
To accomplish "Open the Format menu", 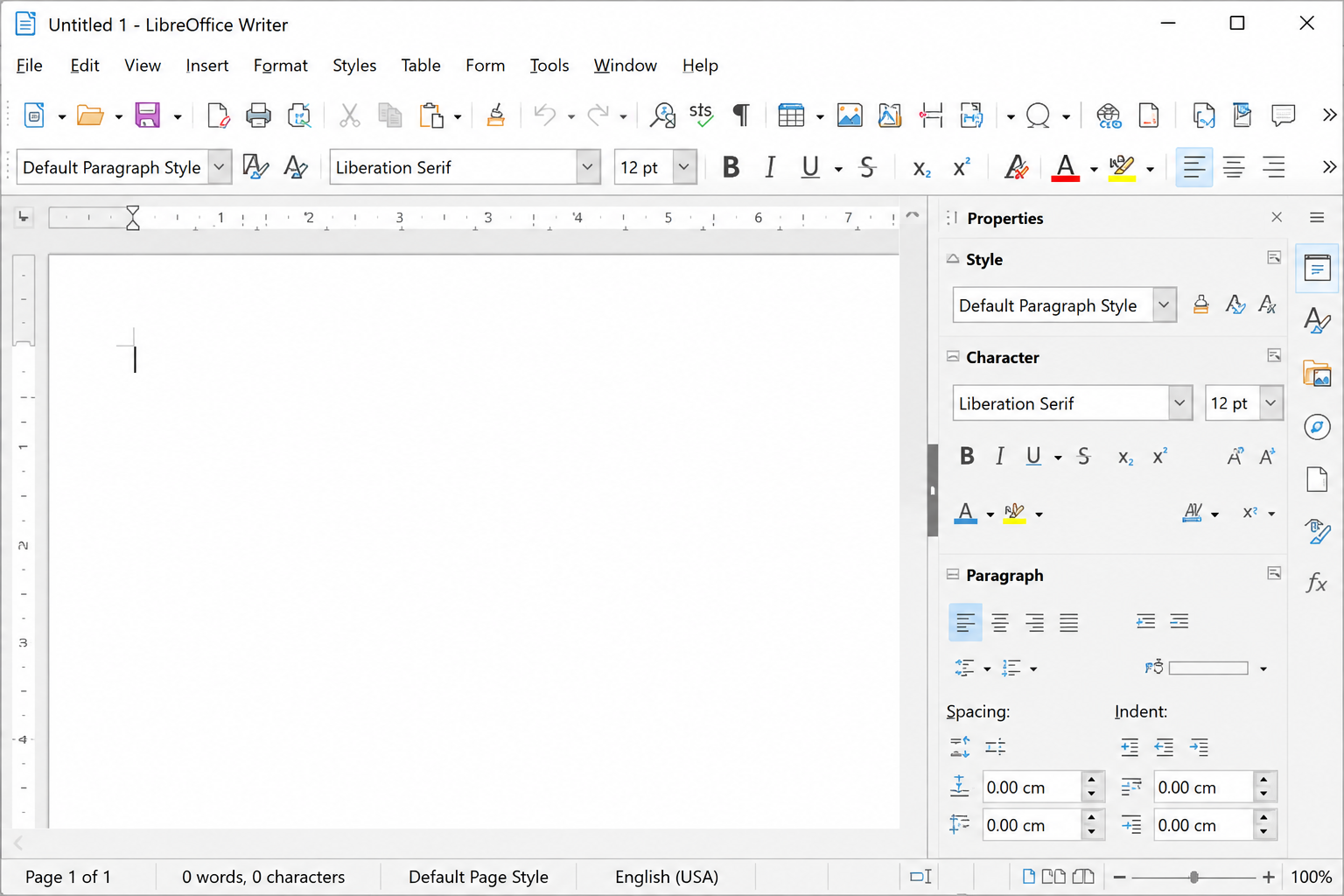I will (280, 66).
